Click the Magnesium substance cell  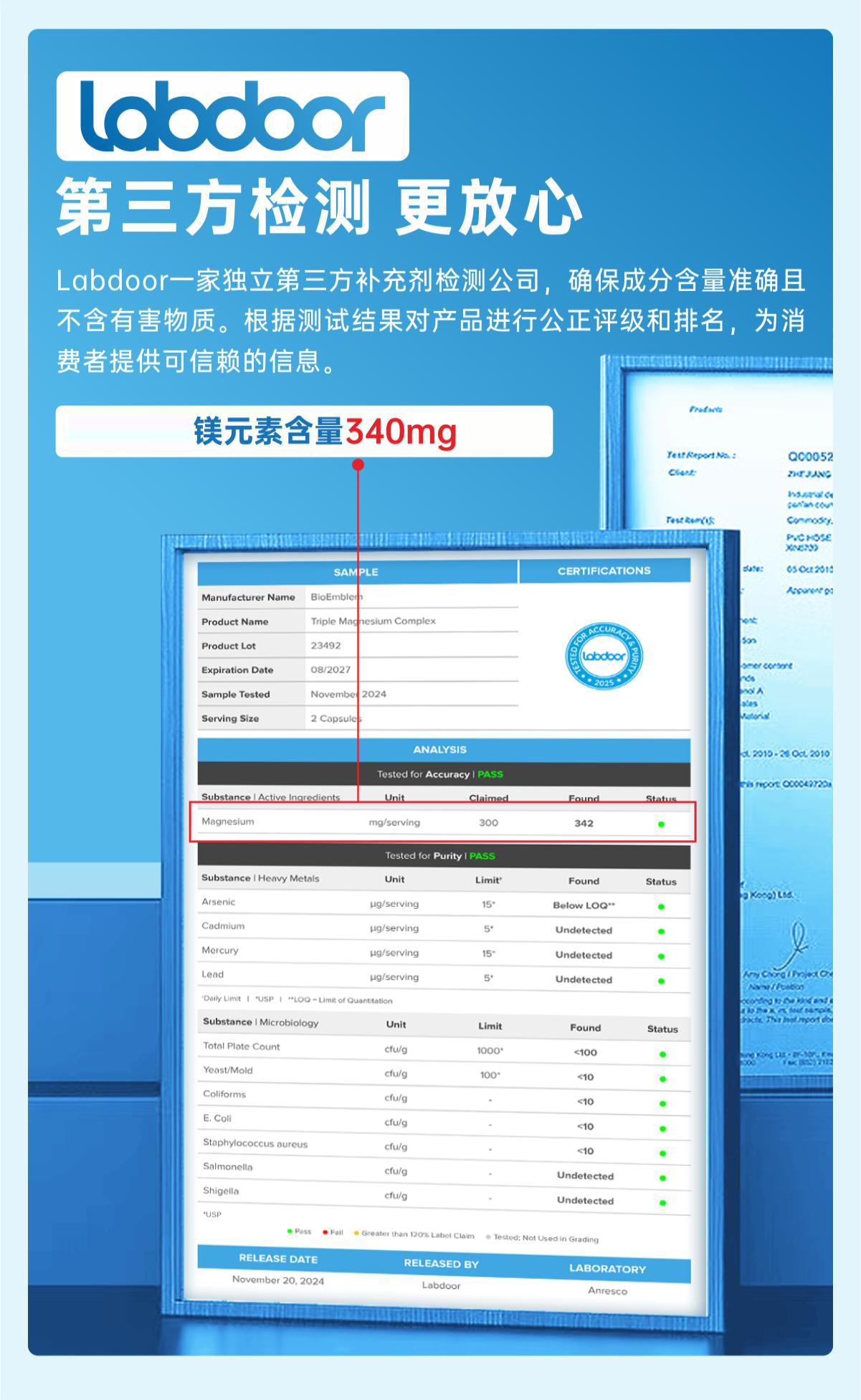coord(228,822)
